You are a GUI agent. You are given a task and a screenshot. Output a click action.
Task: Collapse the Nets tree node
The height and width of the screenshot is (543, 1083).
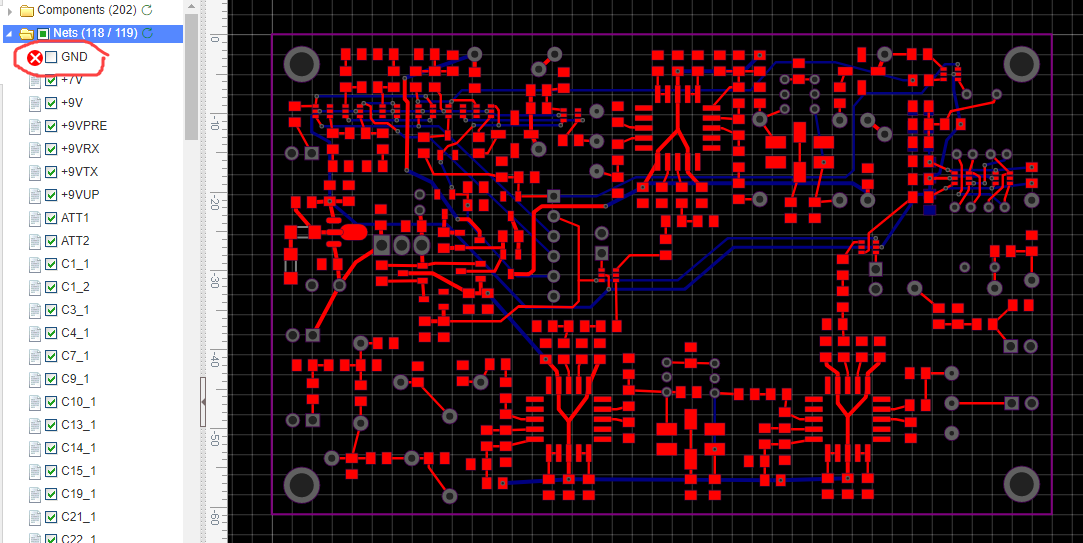pyautogui.click(x=10, y=34)
